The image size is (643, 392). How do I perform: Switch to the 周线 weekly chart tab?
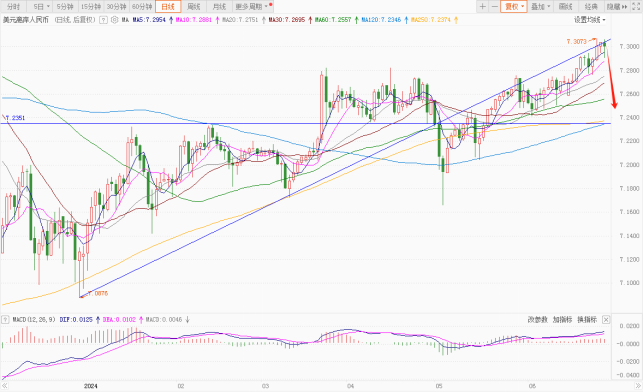pyautogui.click(x=194, y=7)
